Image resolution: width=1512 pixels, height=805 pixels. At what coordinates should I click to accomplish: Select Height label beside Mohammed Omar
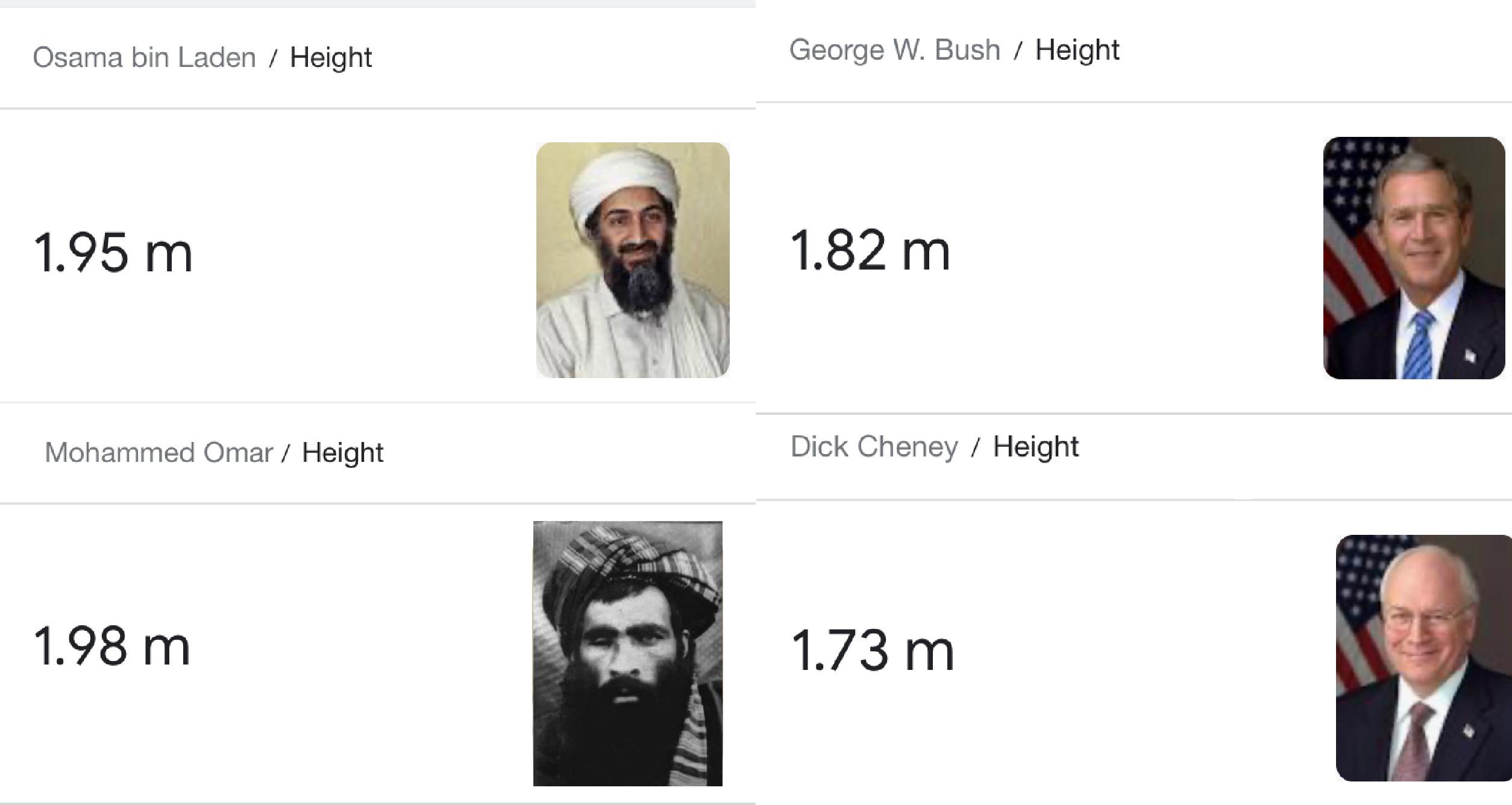pos(342,452)
